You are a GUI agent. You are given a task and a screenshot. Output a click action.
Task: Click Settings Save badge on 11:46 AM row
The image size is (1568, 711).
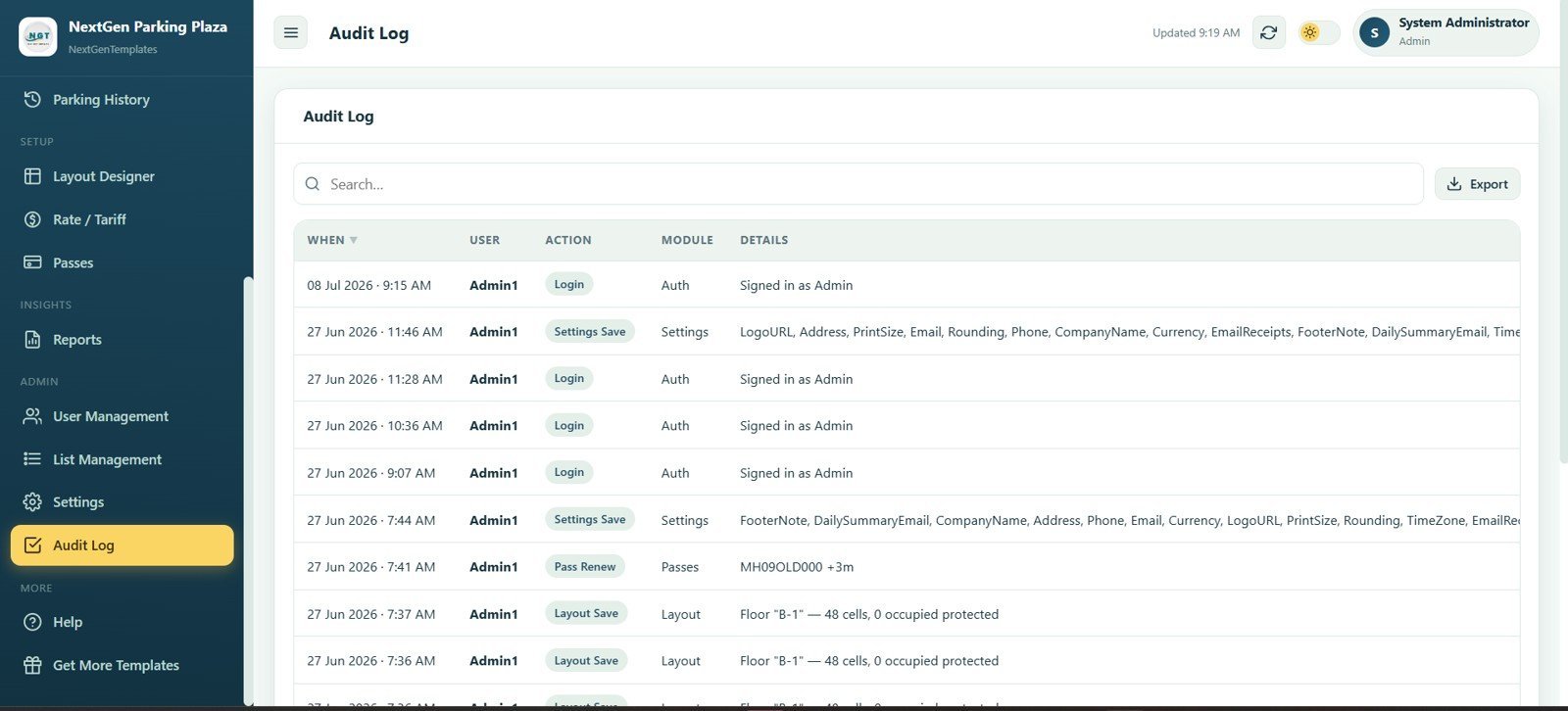pos(590,332)
